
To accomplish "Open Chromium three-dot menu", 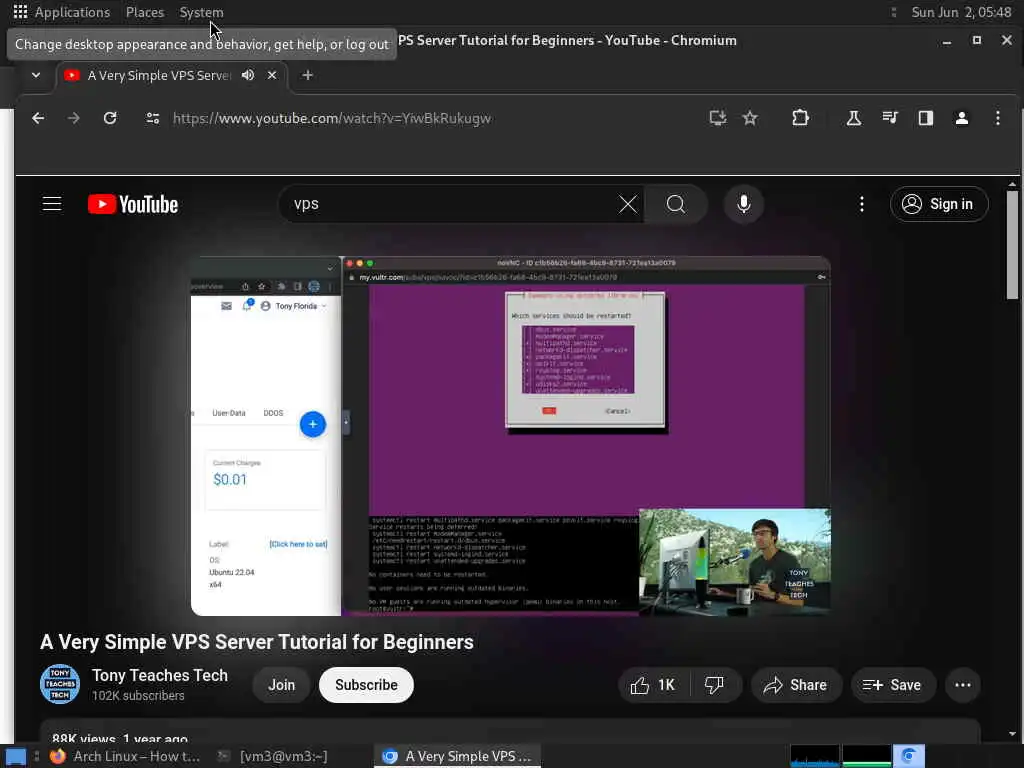I will click(997, 118).
